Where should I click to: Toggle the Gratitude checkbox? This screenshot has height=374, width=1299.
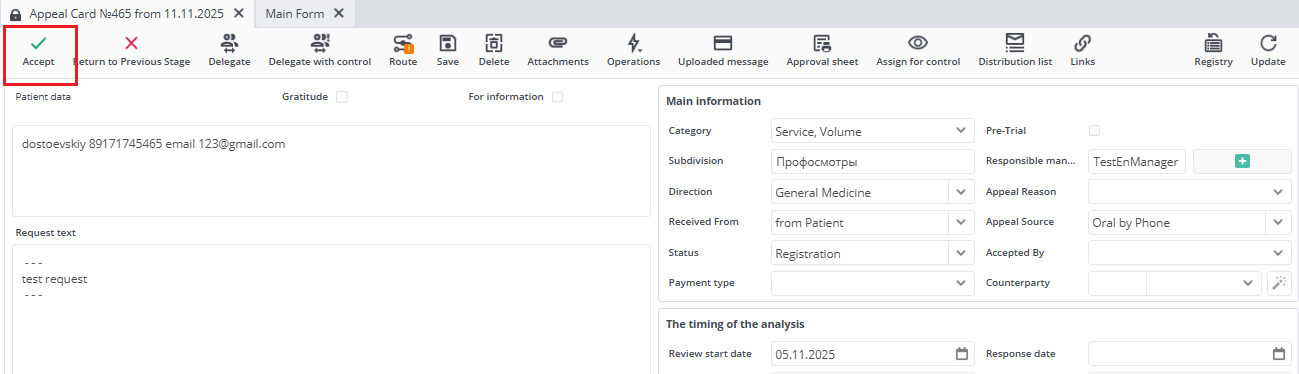[x=342, y=97]
